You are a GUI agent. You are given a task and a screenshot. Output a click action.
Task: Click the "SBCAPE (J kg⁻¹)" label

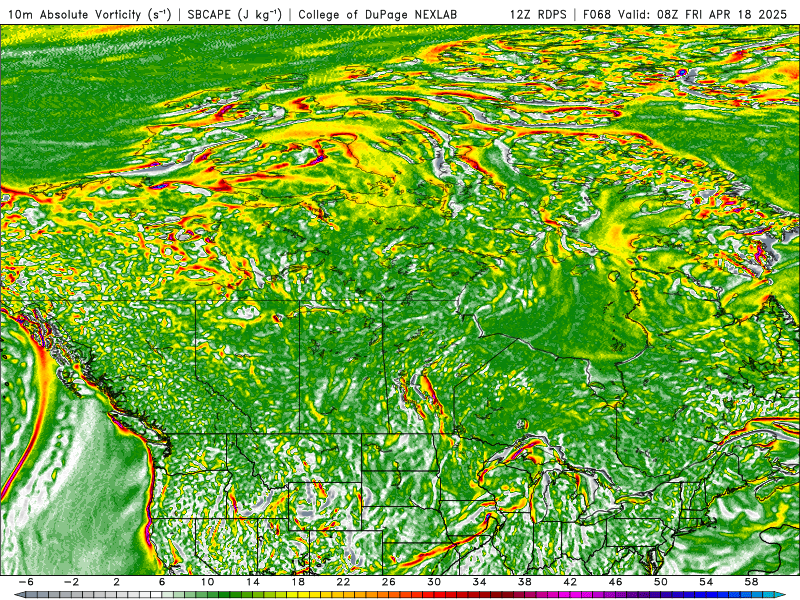(235, 14)
